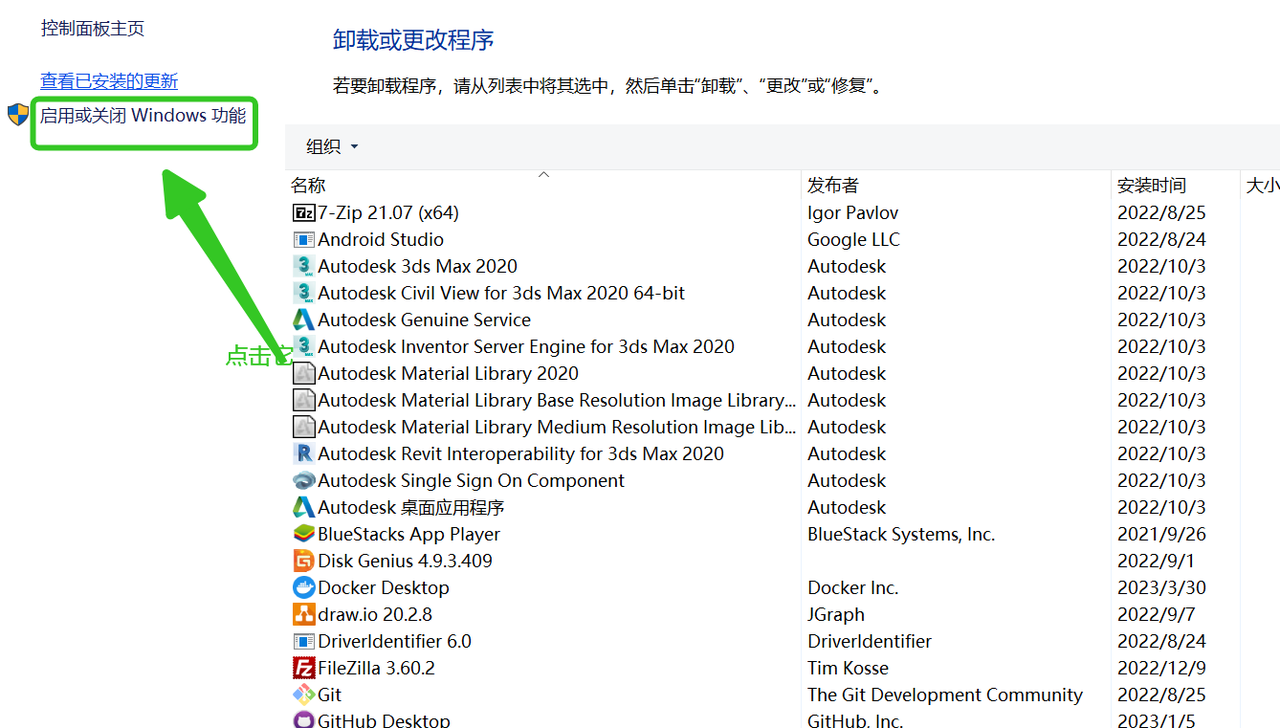Click the Autodesk Genuine Service icon
This screenshot has width=1280, height=728.
tap(304, 320)
